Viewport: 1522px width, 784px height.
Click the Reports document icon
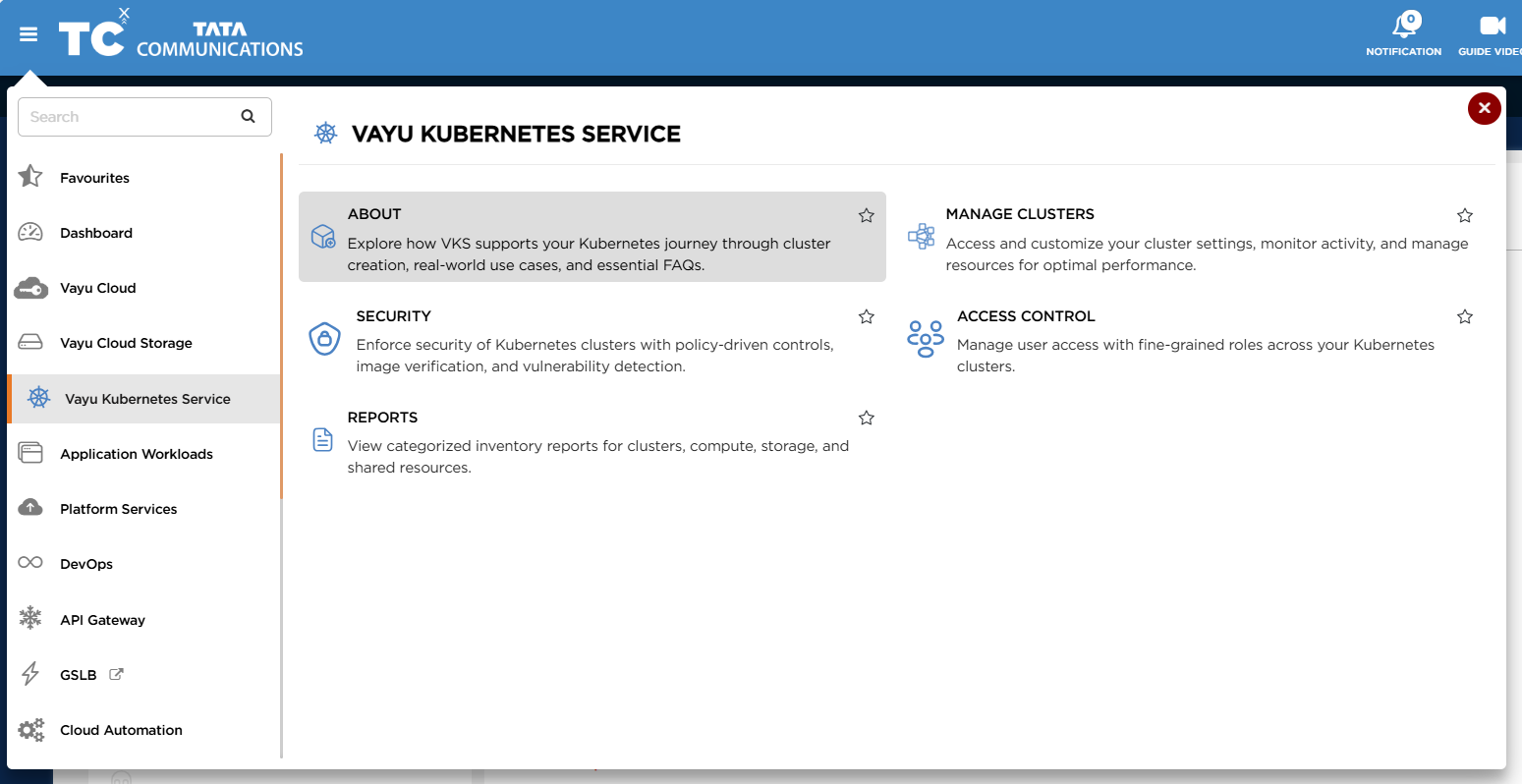[322, 439]
